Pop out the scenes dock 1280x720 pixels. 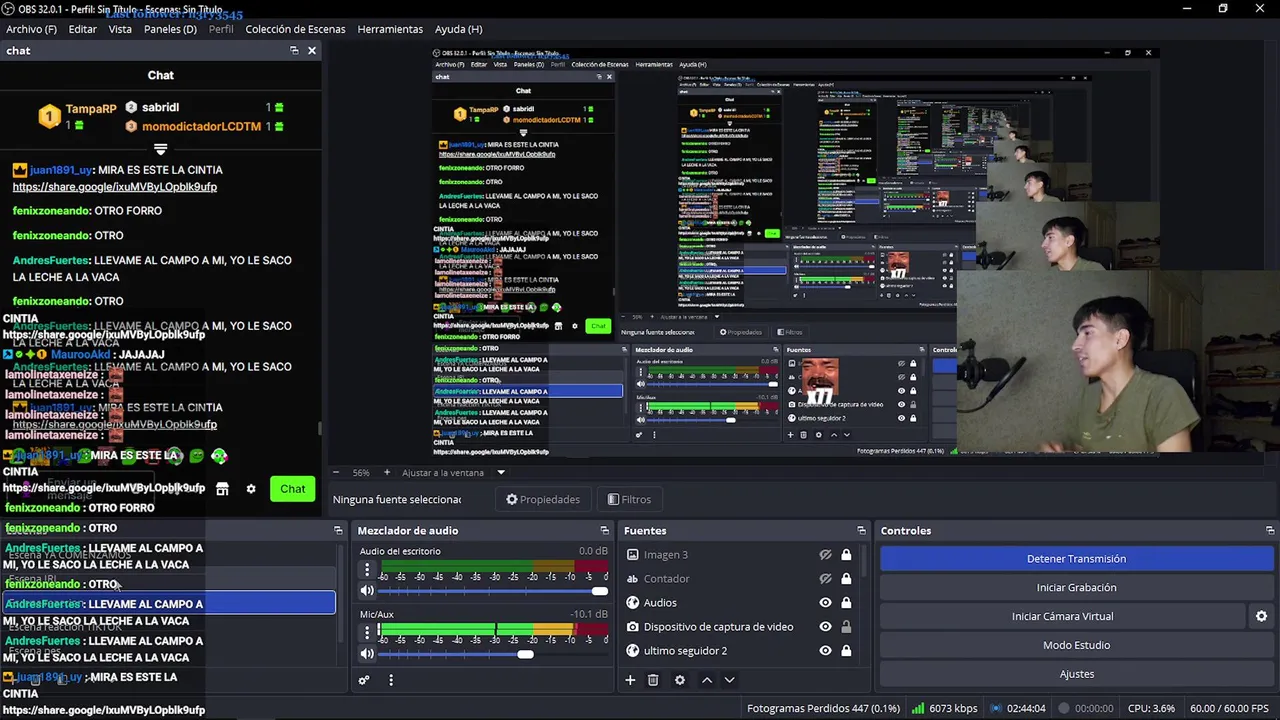338,531
